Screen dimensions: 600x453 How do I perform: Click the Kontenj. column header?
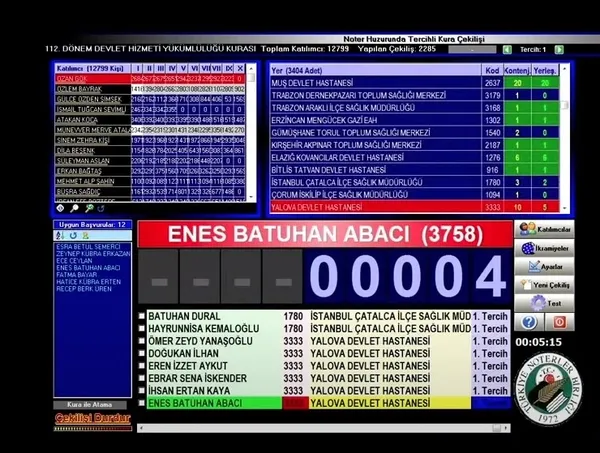(x=517, y=70)
